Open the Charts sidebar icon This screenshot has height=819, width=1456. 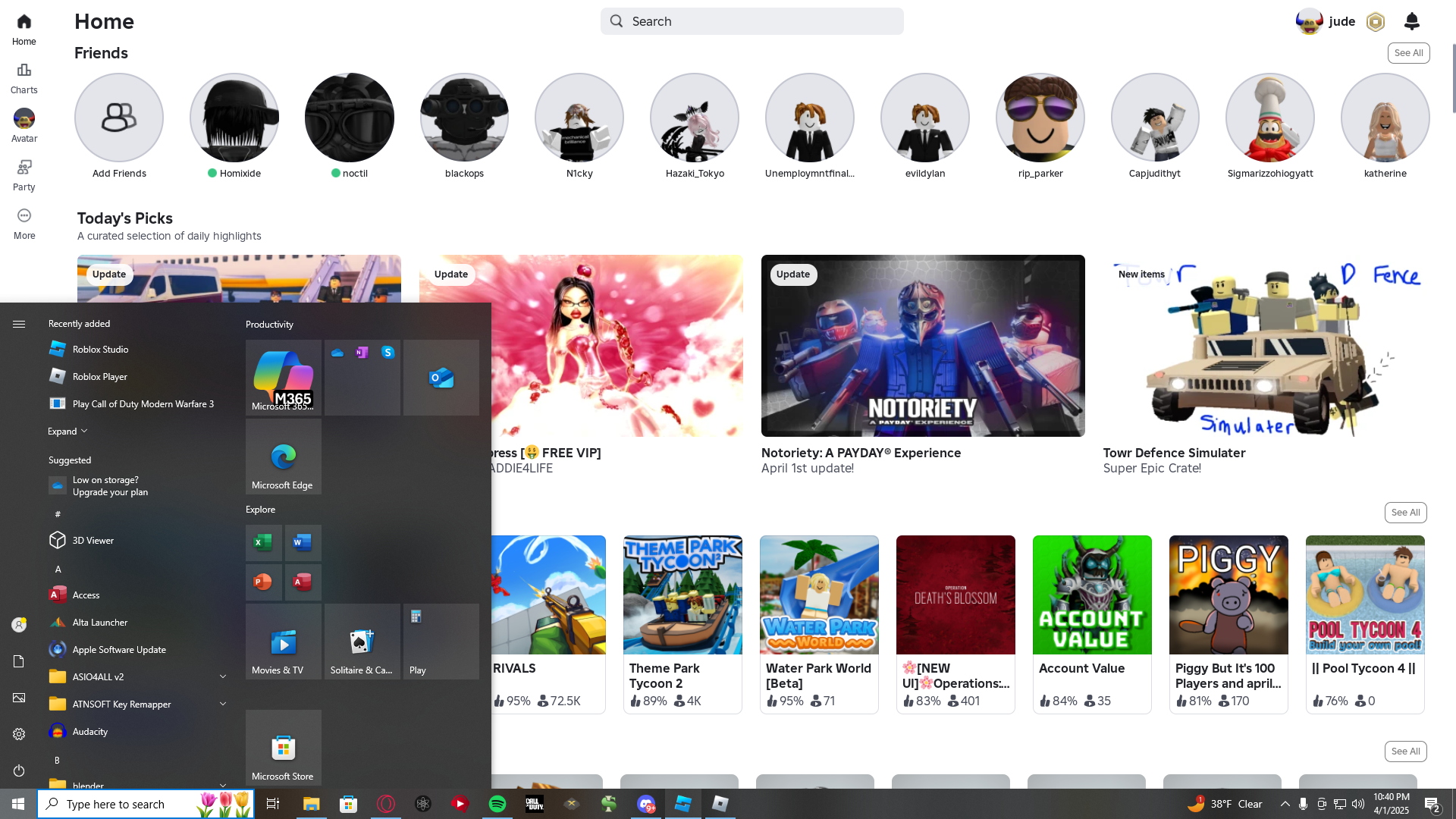24,78
